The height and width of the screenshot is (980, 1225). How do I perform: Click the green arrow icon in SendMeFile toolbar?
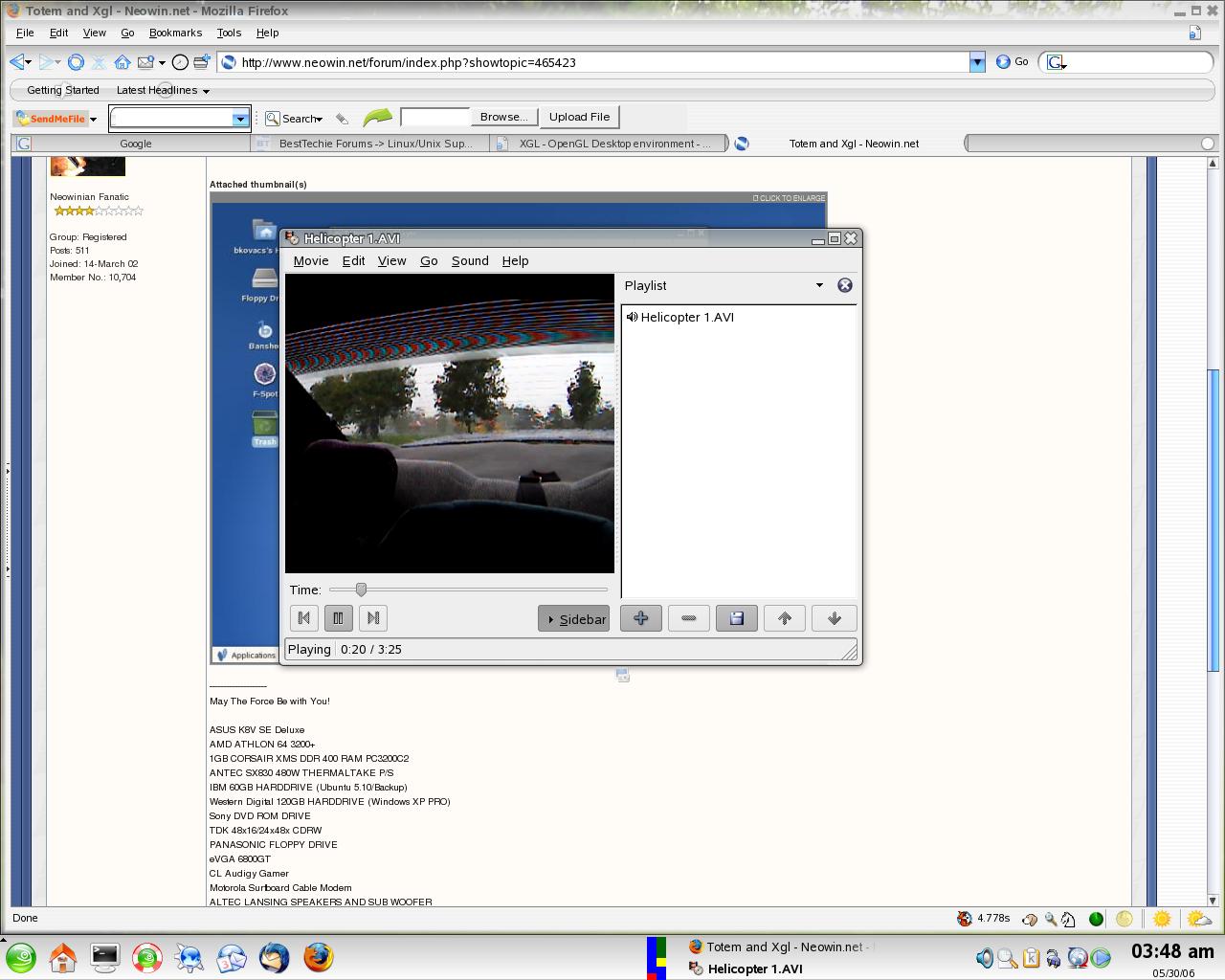(378, 118)
